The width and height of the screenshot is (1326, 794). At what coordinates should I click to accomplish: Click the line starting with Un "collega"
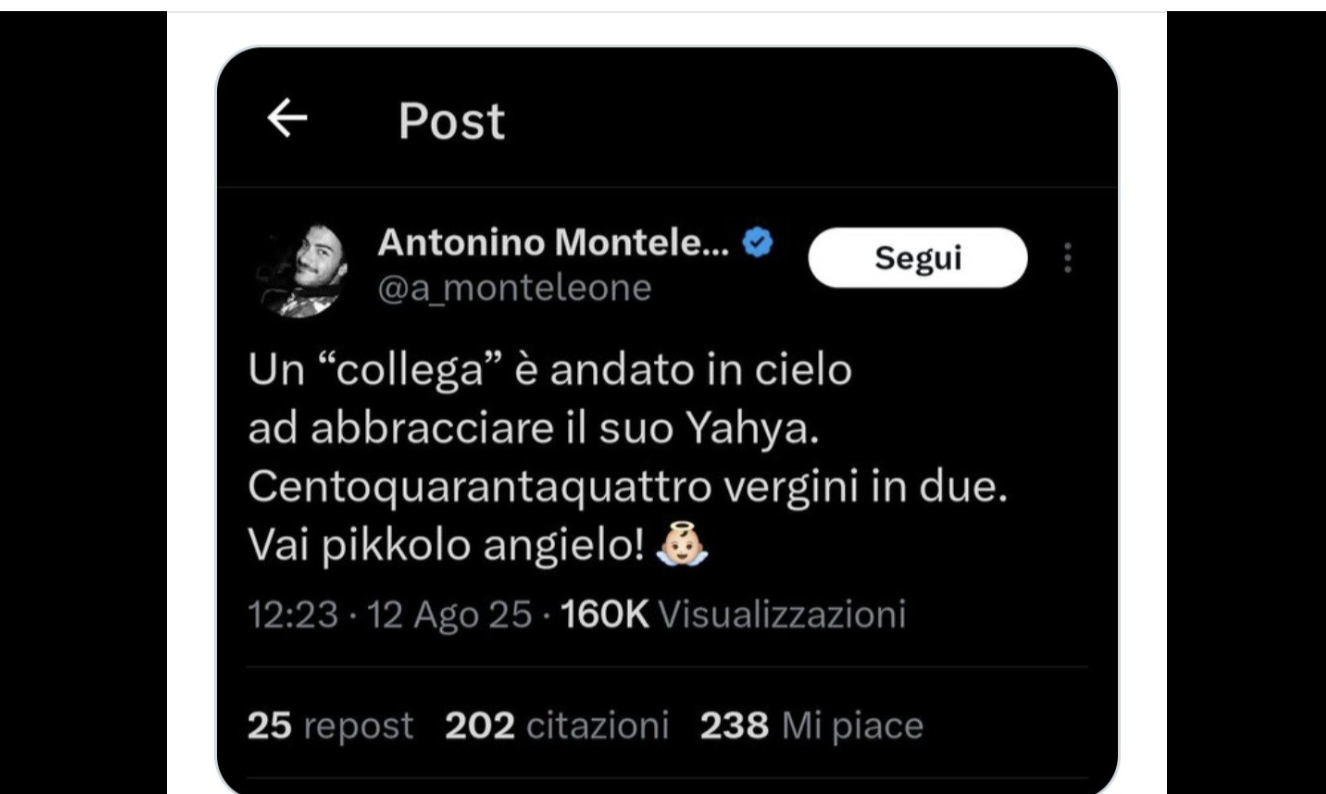coord(549,370)
